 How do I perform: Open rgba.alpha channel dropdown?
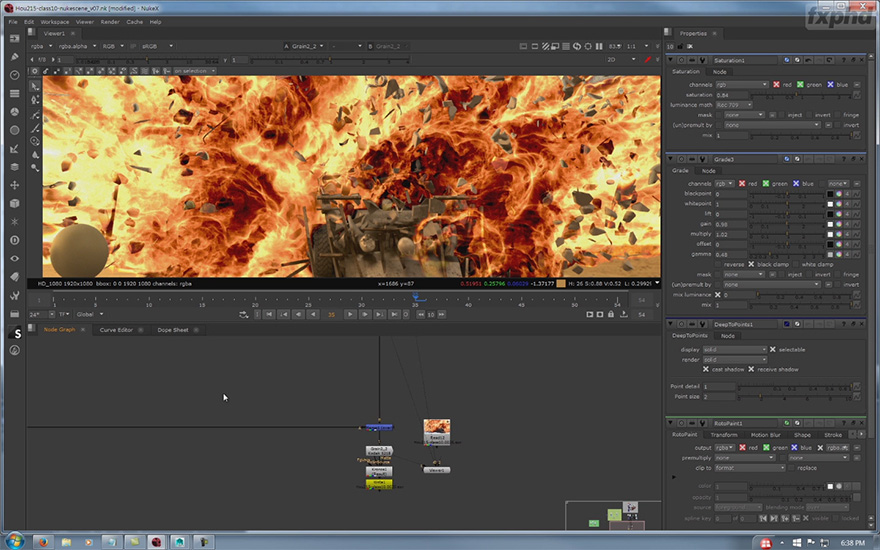pyautogui.click(x=77, y=46)
